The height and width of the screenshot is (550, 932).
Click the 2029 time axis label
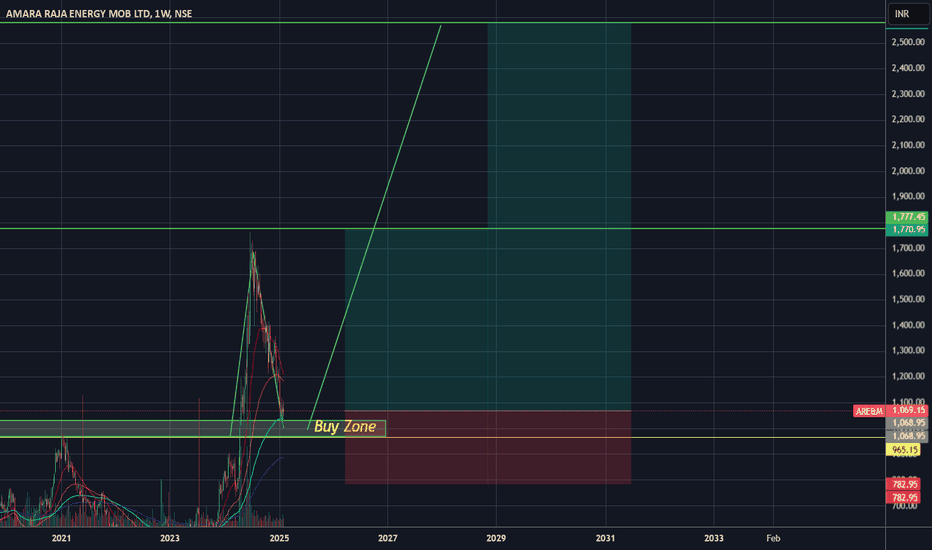pos(496,538)
